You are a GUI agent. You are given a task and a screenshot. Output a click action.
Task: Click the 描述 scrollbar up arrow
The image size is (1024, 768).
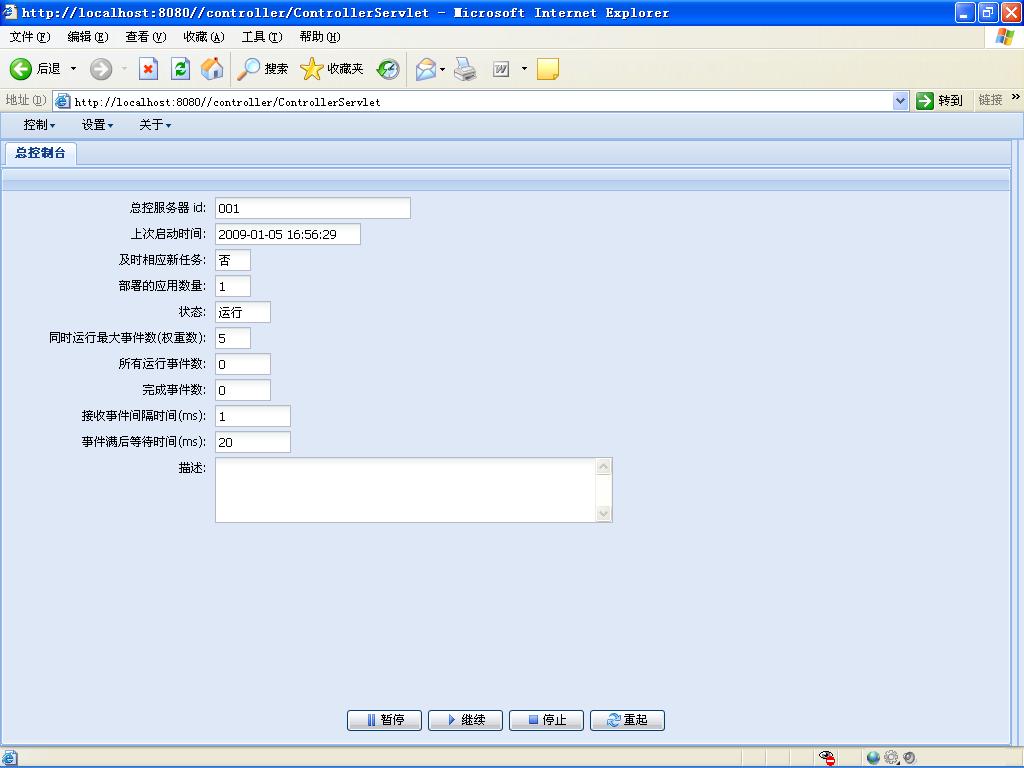click(603, 466)
